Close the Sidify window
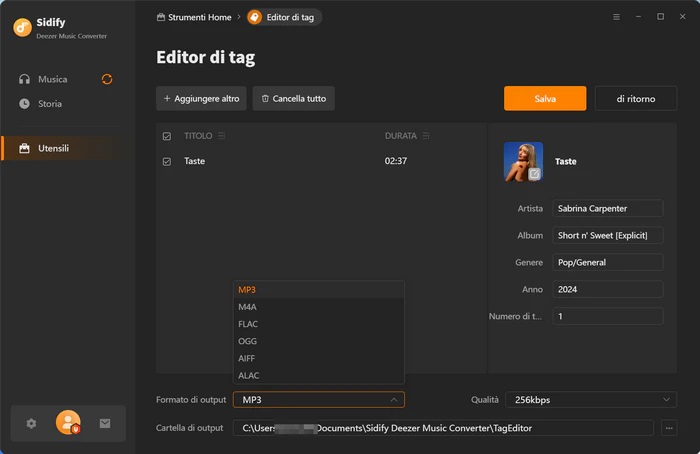The height and width of the screenshot is (454, 700). 683,17
